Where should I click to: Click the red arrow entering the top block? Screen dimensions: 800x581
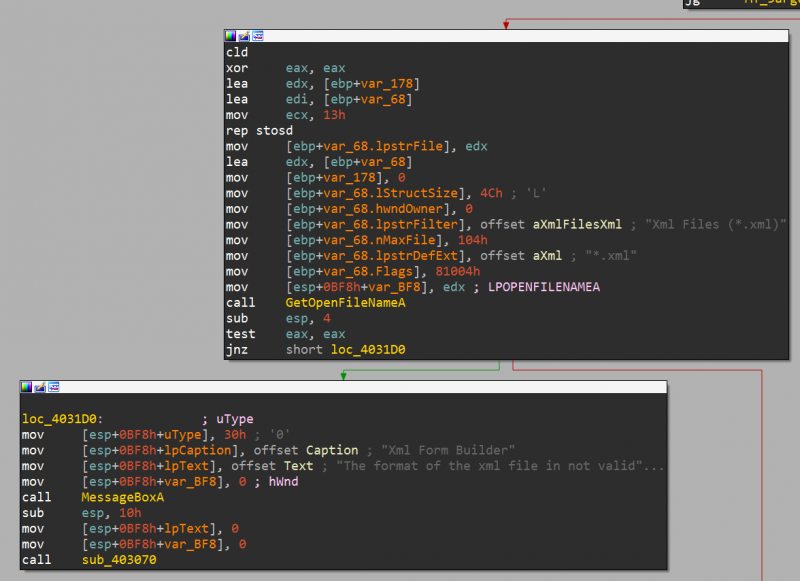[x=506, y=24]
